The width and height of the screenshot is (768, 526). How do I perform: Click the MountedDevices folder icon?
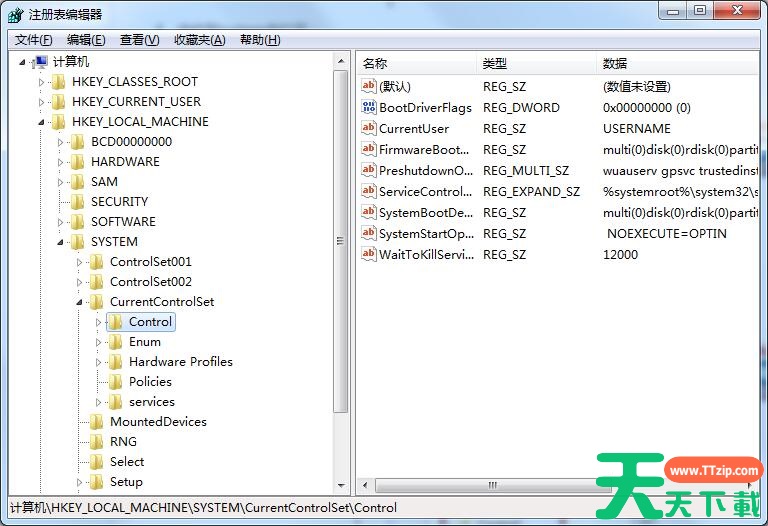(x=96, y=422)
